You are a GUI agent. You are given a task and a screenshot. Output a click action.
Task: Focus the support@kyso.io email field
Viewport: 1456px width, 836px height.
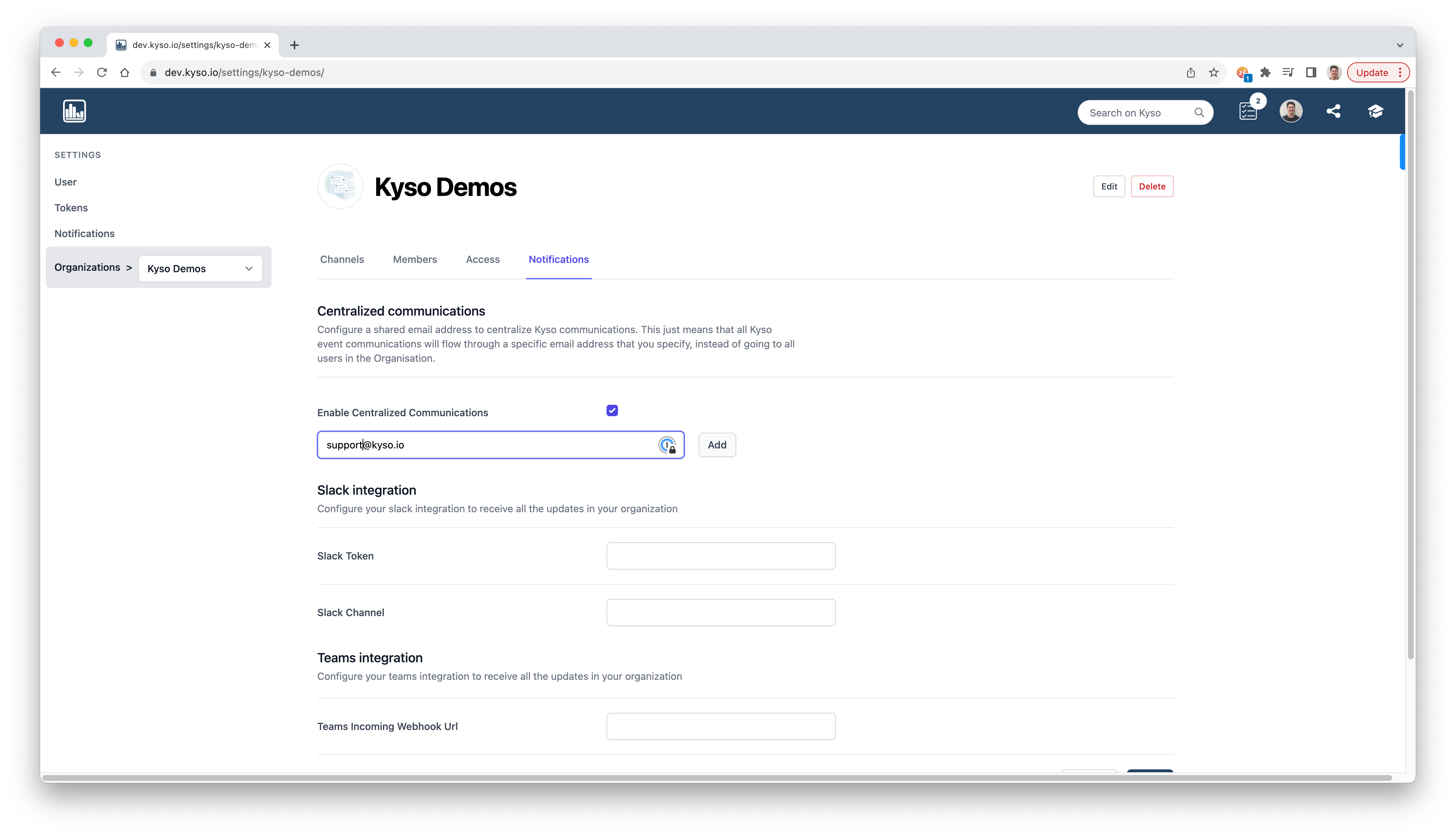coord(500,445)
